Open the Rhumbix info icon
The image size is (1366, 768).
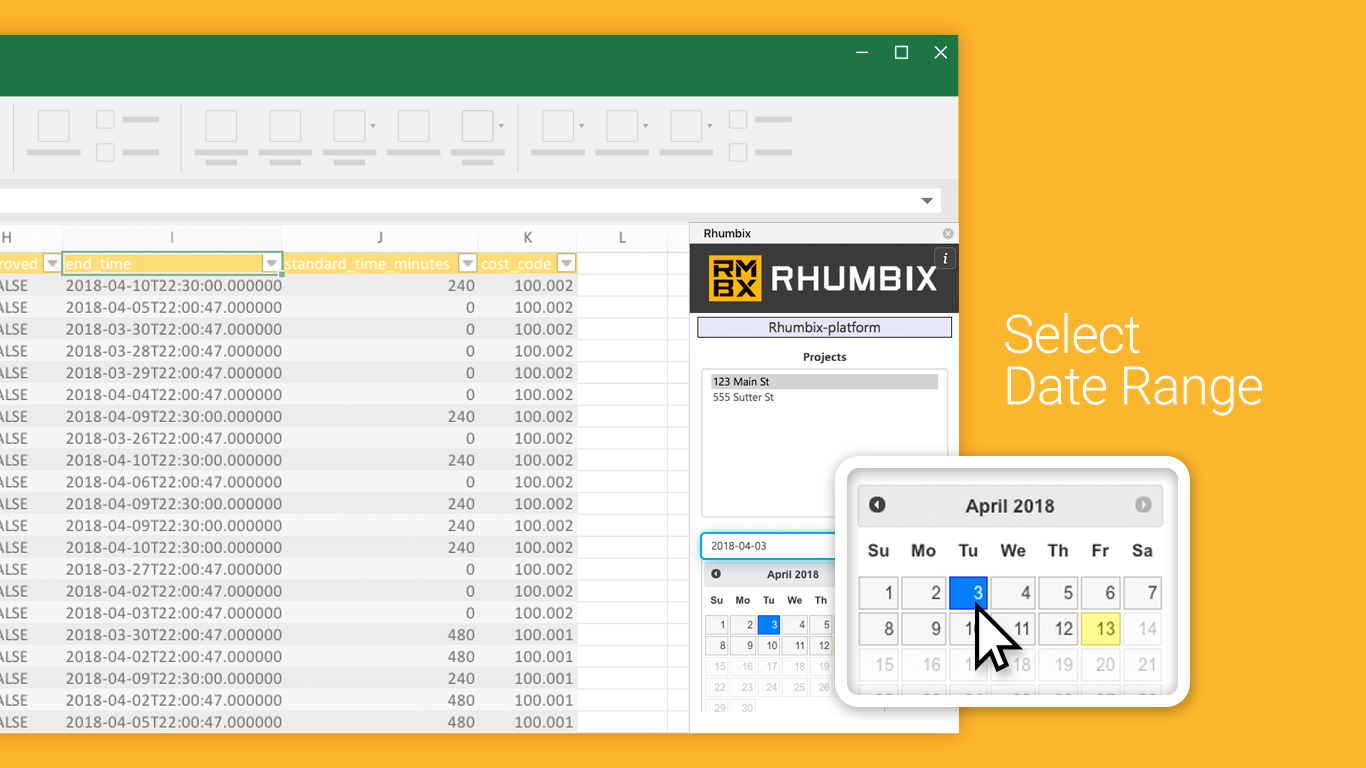[x=945, y=259]
